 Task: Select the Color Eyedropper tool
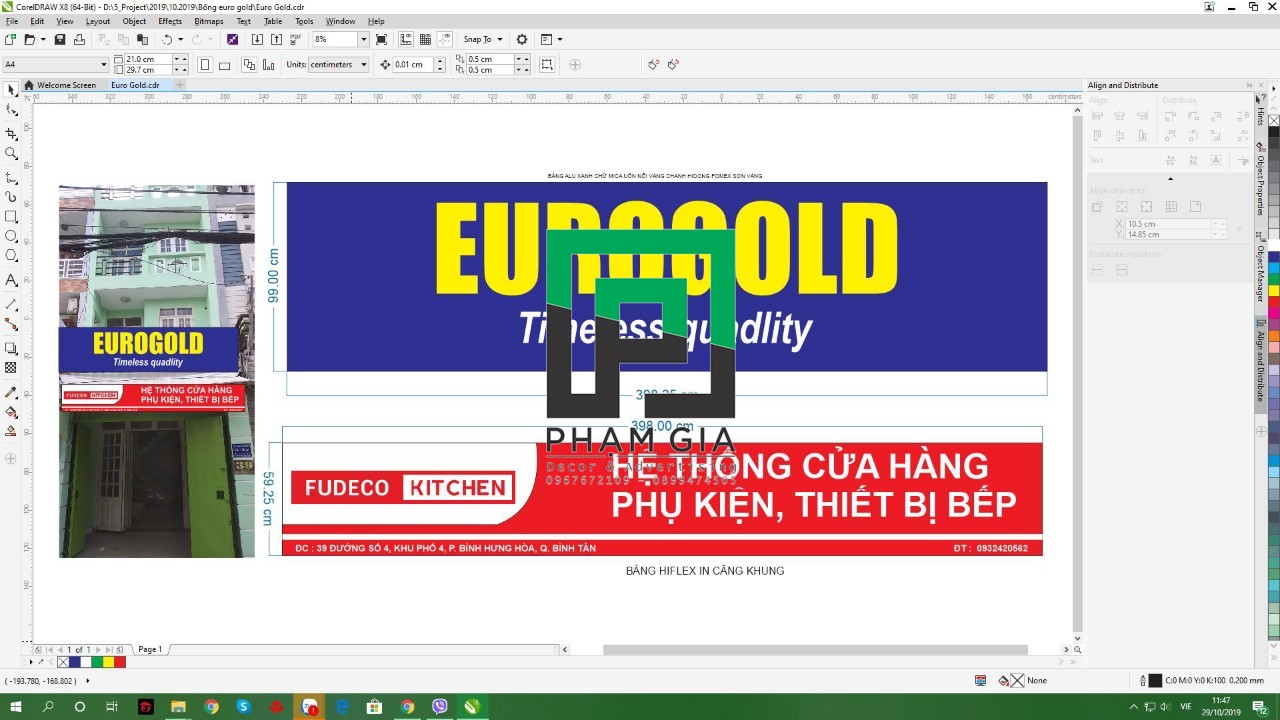pyautogui.click(x=11, y=392)
